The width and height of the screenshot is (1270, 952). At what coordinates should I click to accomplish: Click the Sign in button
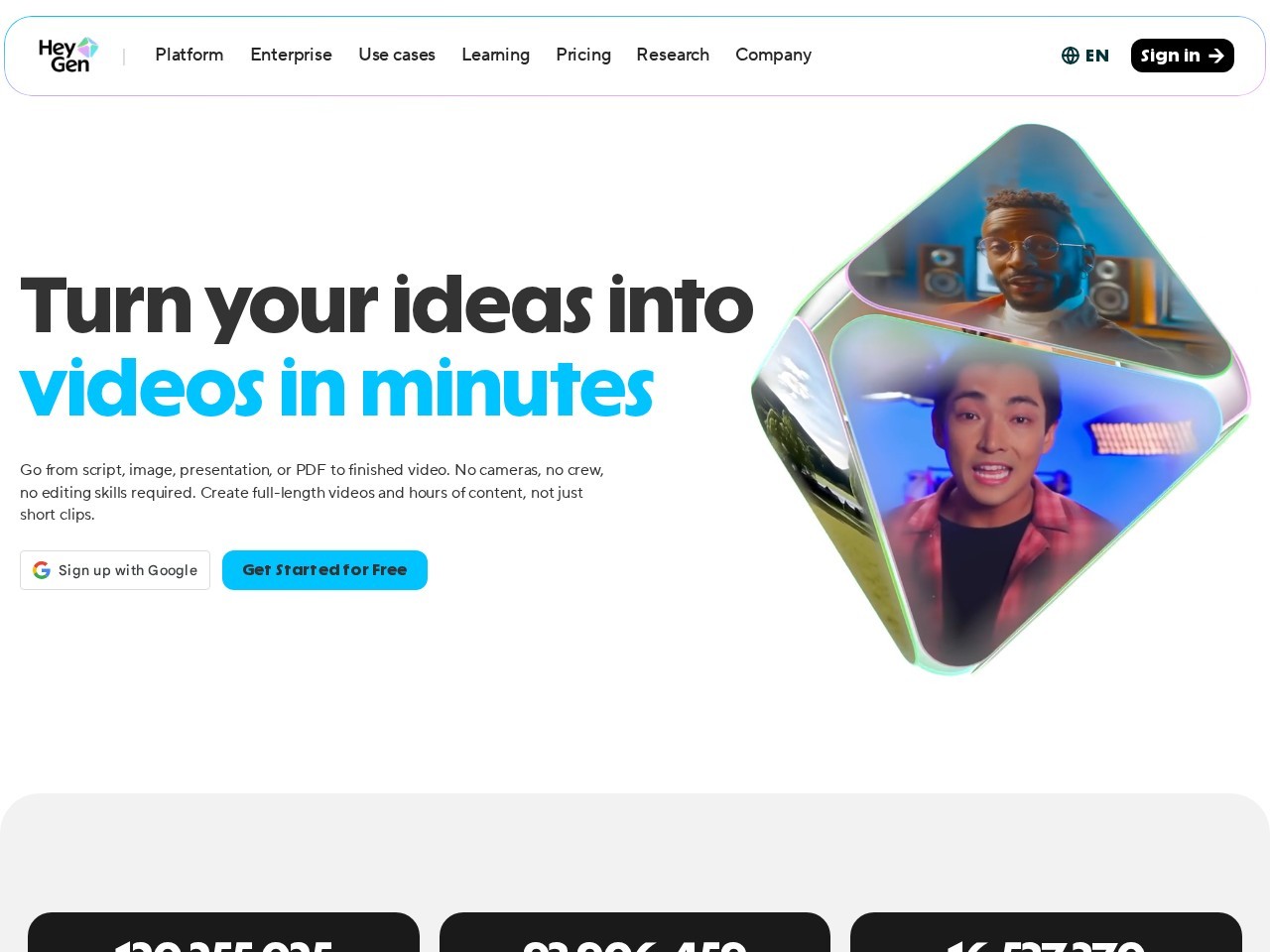pyautogui.click(x=1183, y=56)
